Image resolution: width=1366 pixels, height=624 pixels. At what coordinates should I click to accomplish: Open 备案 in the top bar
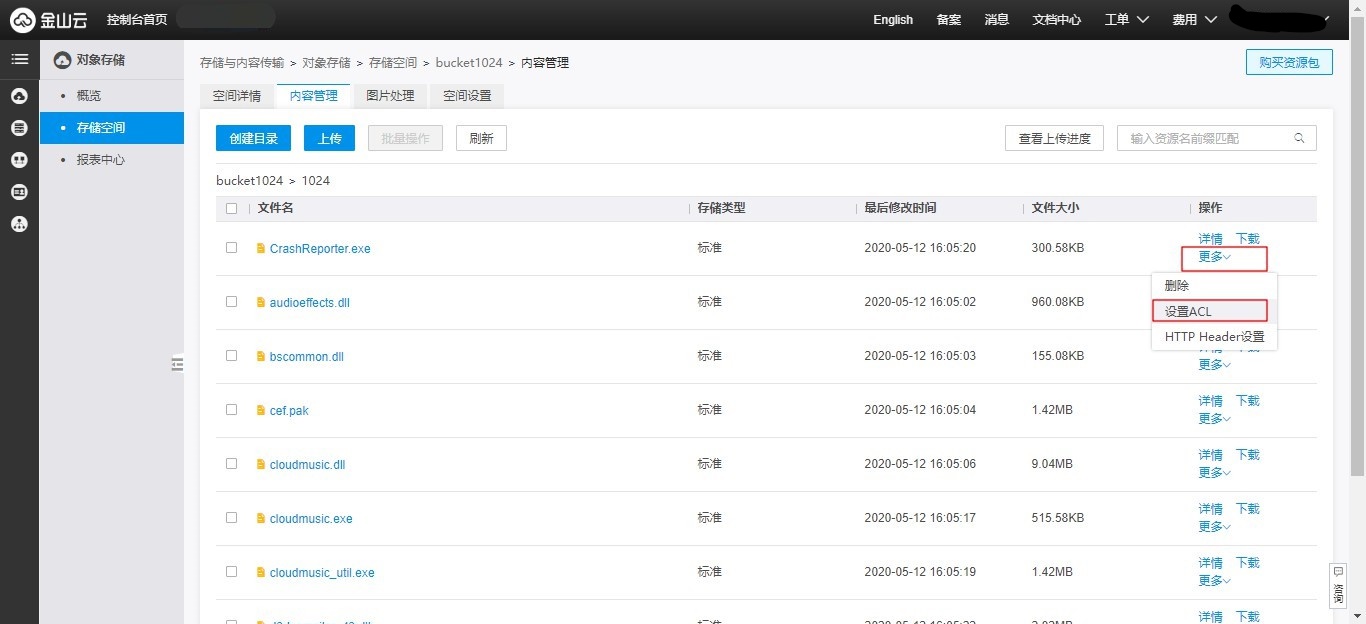click(949, 20)
